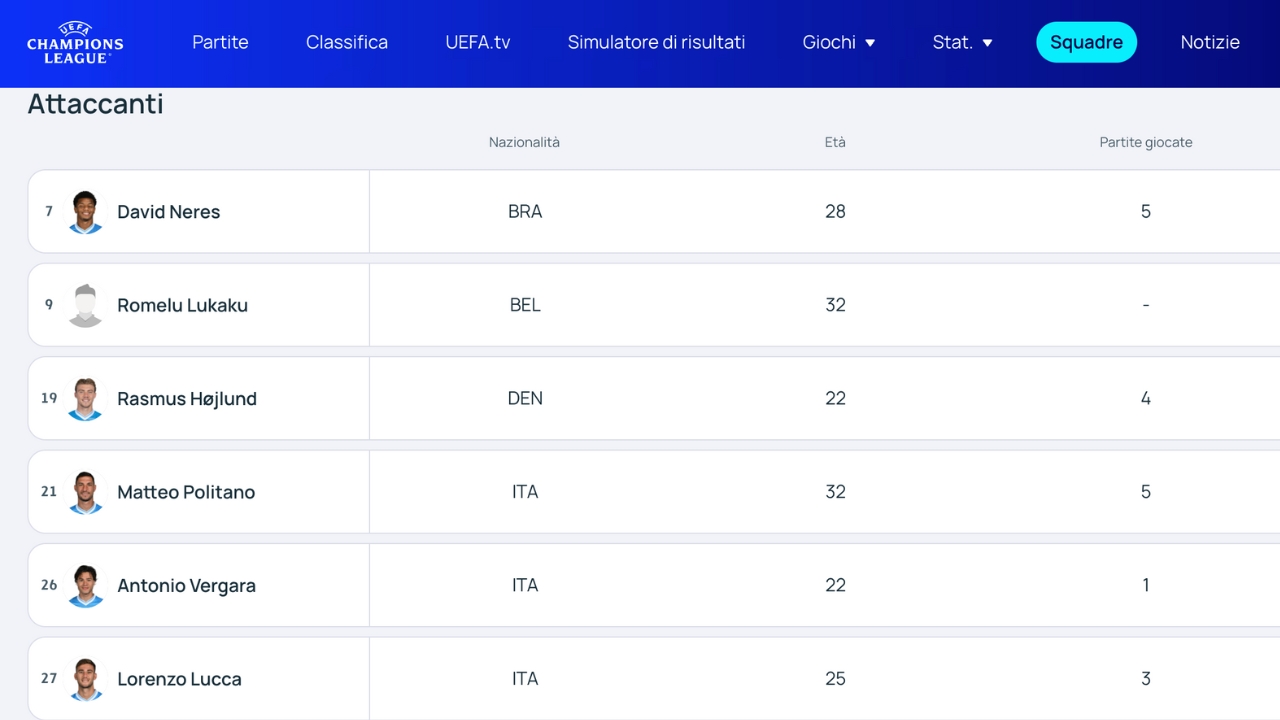This screenshot has width=1280, height=720.
Task: Open Lorenzo Lucca's avatar photo
Action: pos(85,679)
